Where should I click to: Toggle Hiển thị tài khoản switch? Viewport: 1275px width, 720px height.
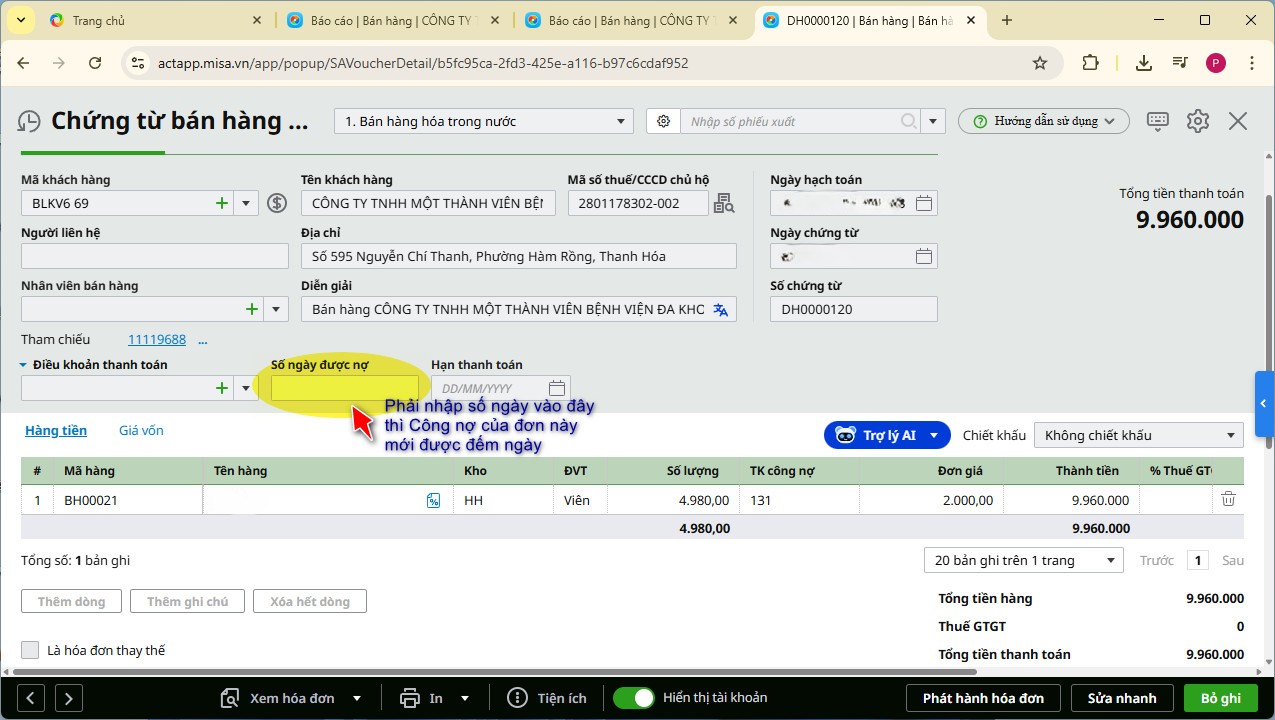coord(634,698)
